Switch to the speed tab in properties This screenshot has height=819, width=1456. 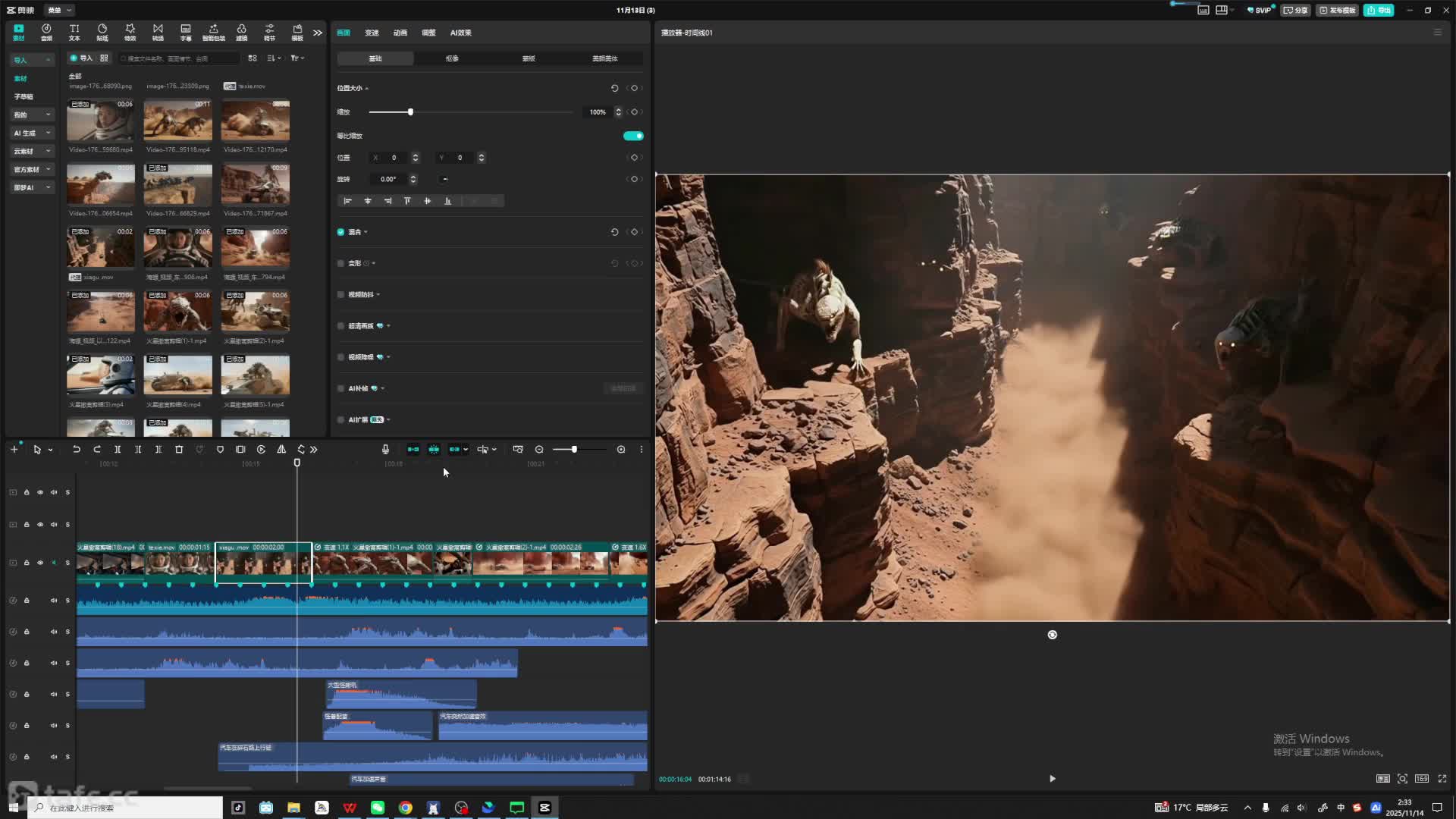372,33
